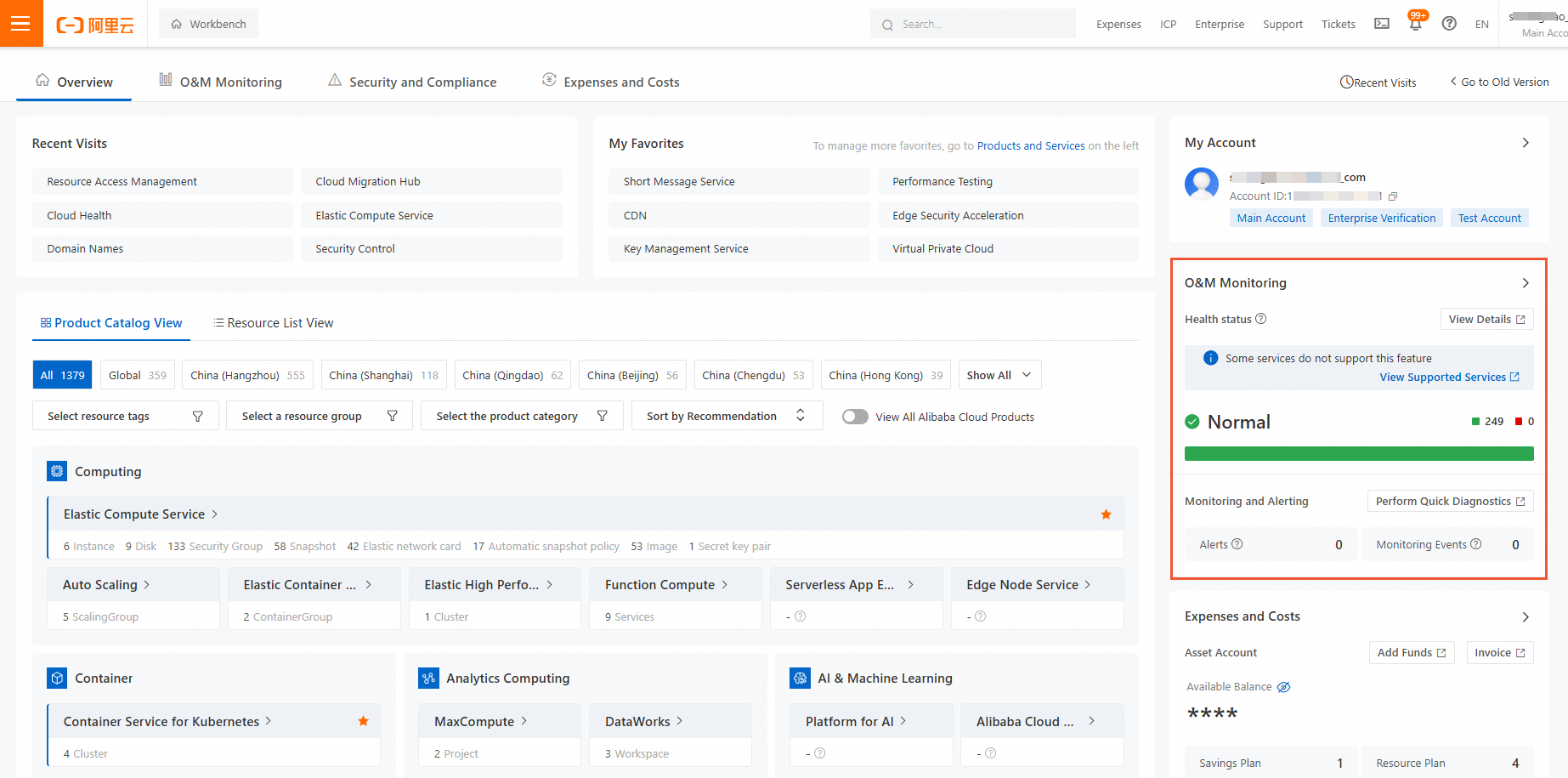Image resolution: width=1568 pixels, height=778 pixels.
Task: Copy the Account ID
Action: coord(1393,196)
